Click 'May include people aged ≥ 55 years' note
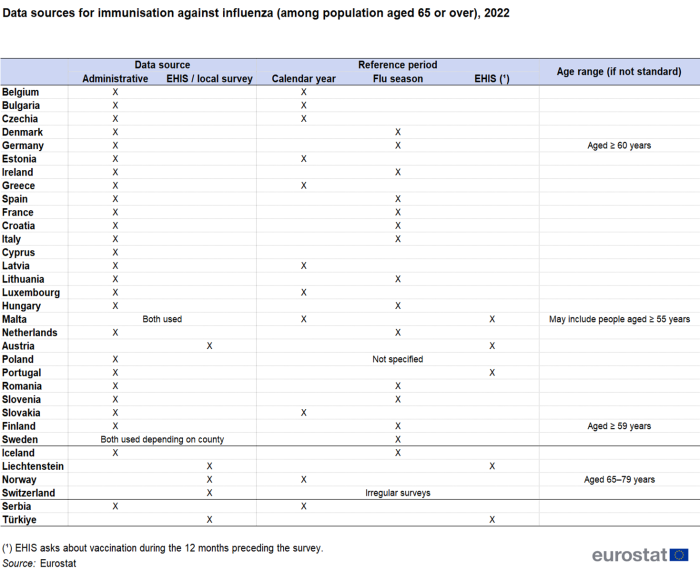The width and height of the screenshot is (700, 570). click(619, 319)
